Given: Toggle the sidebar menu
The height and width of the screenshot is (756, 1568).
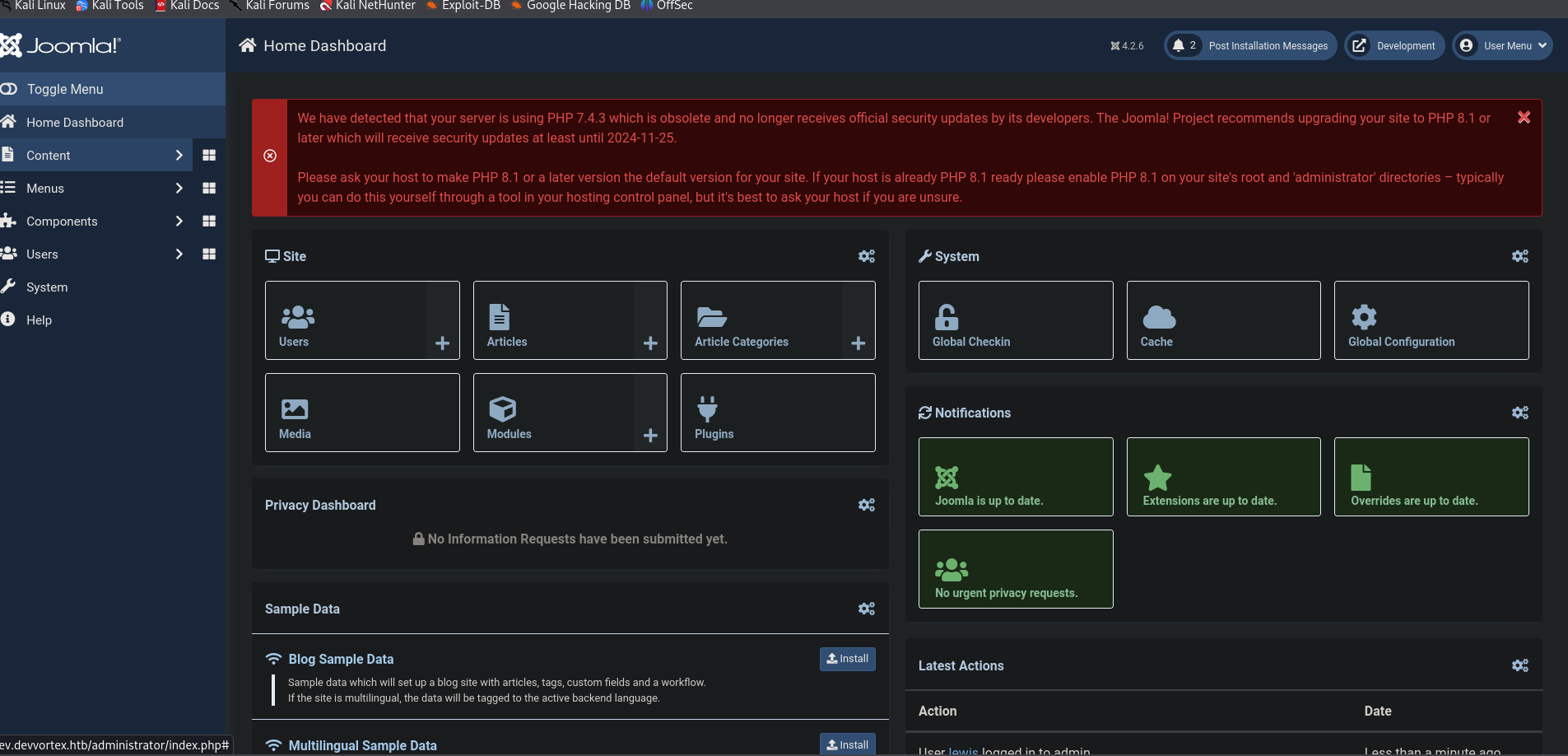Looking at the screenshot, I should tap(64, 89).
